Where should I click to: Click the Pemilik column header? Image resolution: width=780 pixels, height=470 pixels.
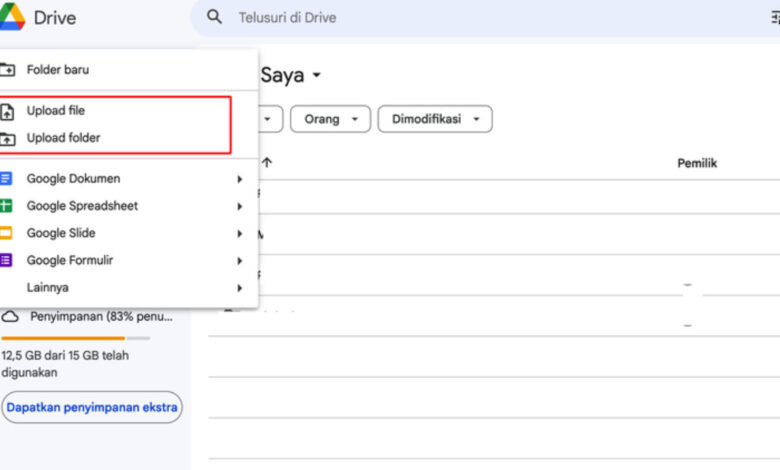coord(697,163)
